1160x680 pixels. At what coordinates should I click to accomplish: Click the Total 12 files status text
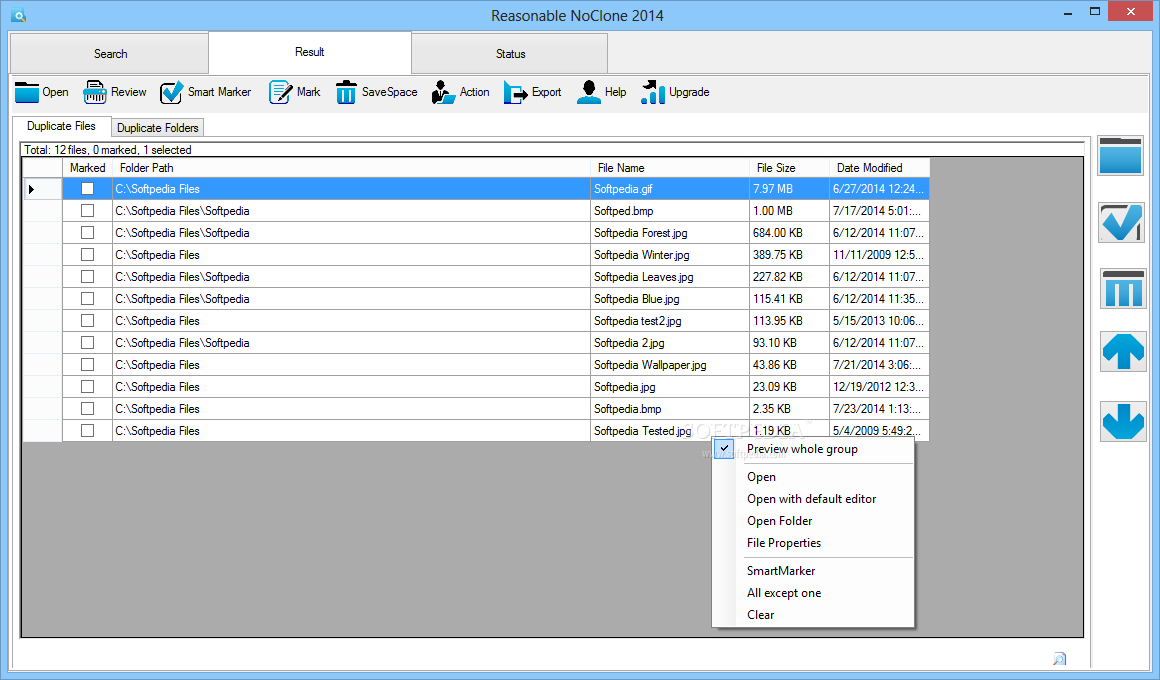point(108,149)
